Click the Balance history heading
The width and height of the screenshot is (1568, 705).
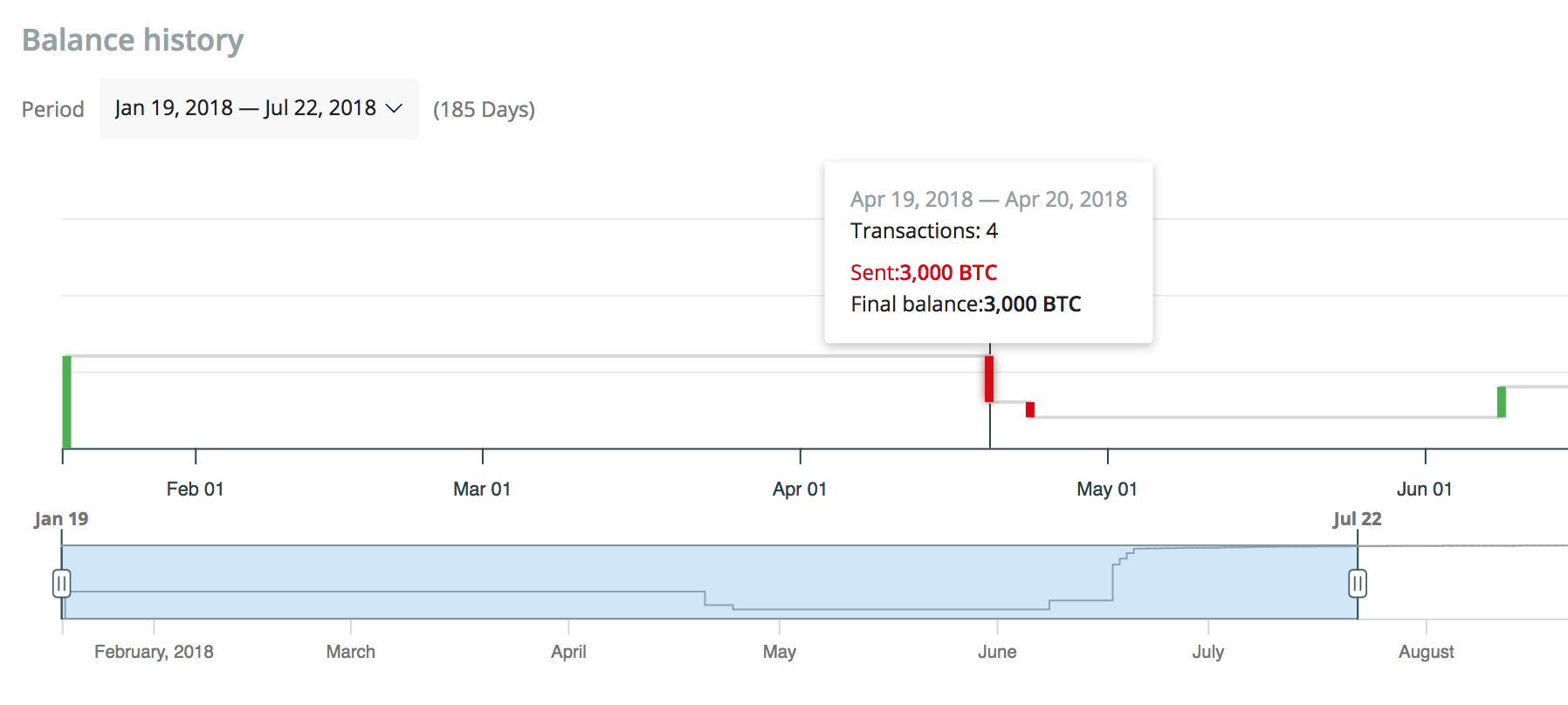133,39
